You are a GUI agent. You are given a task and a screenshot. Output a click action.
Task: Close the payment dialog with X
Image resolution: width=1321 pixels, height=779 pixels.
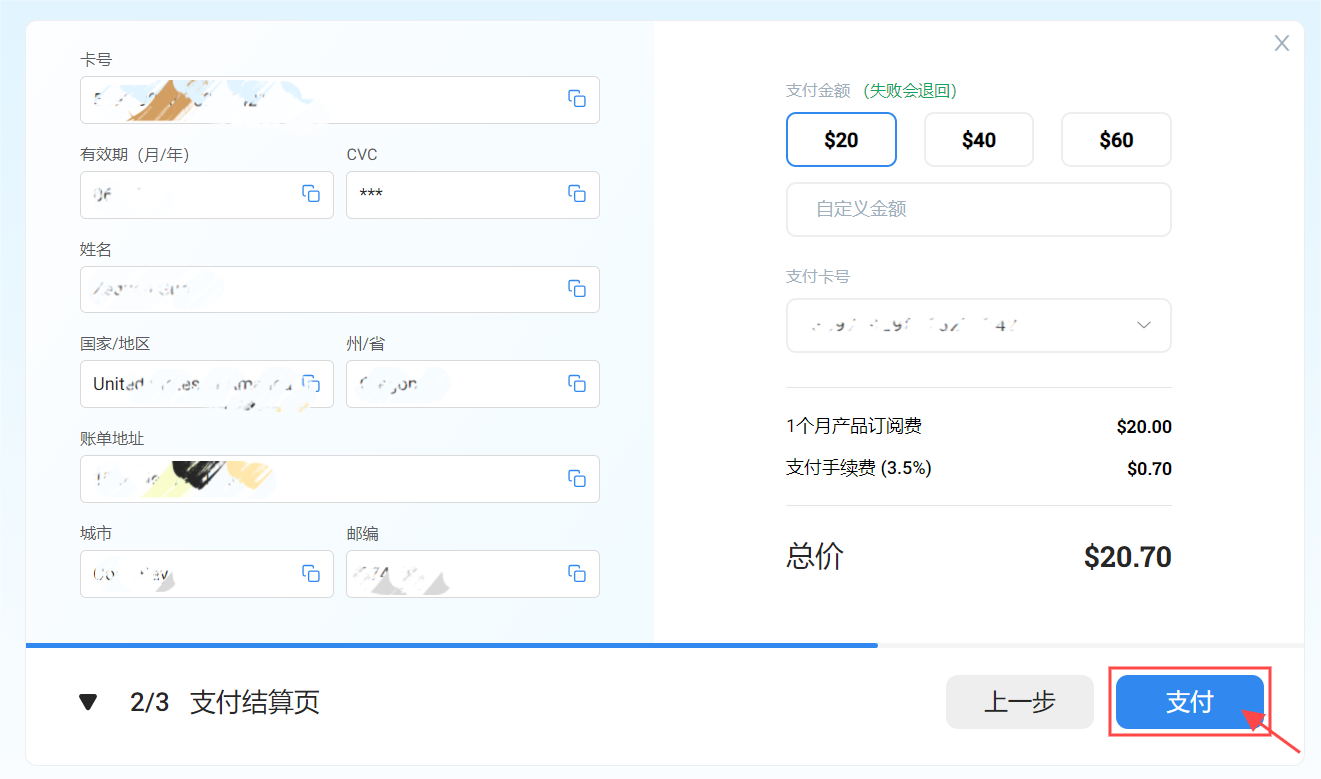coord(1282,43)
